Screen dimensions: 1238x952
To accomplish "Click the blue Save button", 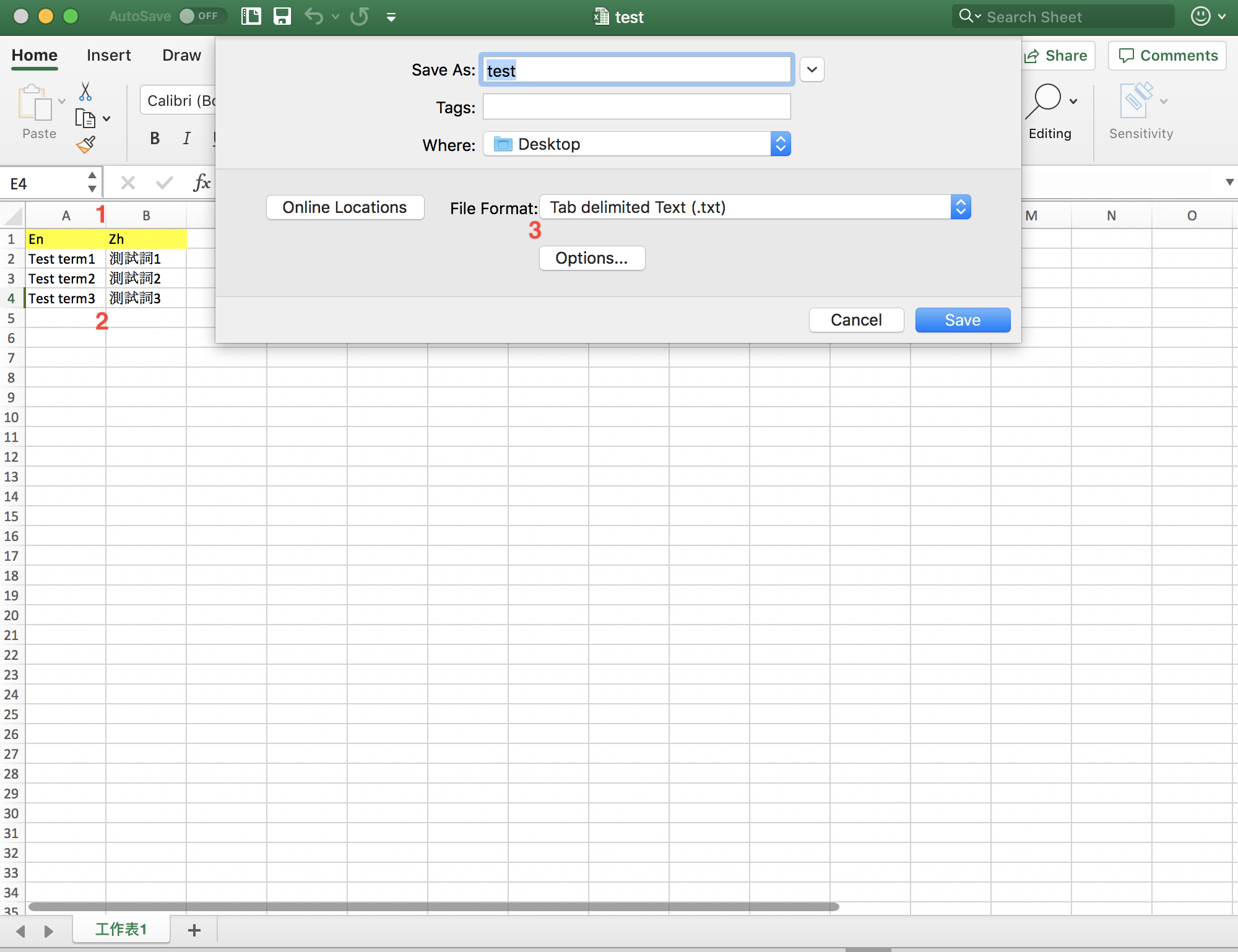I will (x=962, y=320).
